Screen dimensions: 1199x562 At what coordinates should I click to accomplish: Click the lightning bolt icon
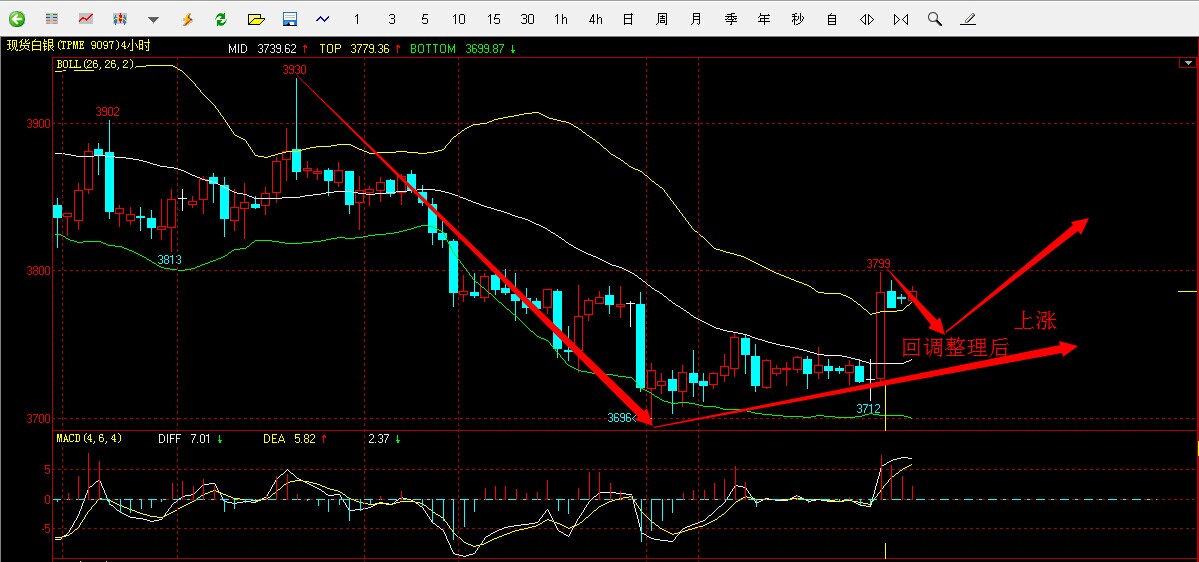(187, 19)
